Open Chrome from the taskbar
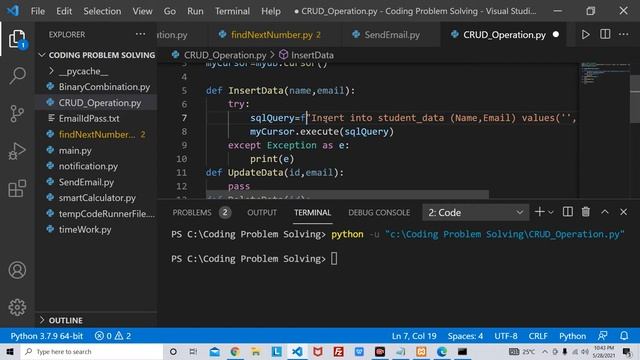 [235, 352]
